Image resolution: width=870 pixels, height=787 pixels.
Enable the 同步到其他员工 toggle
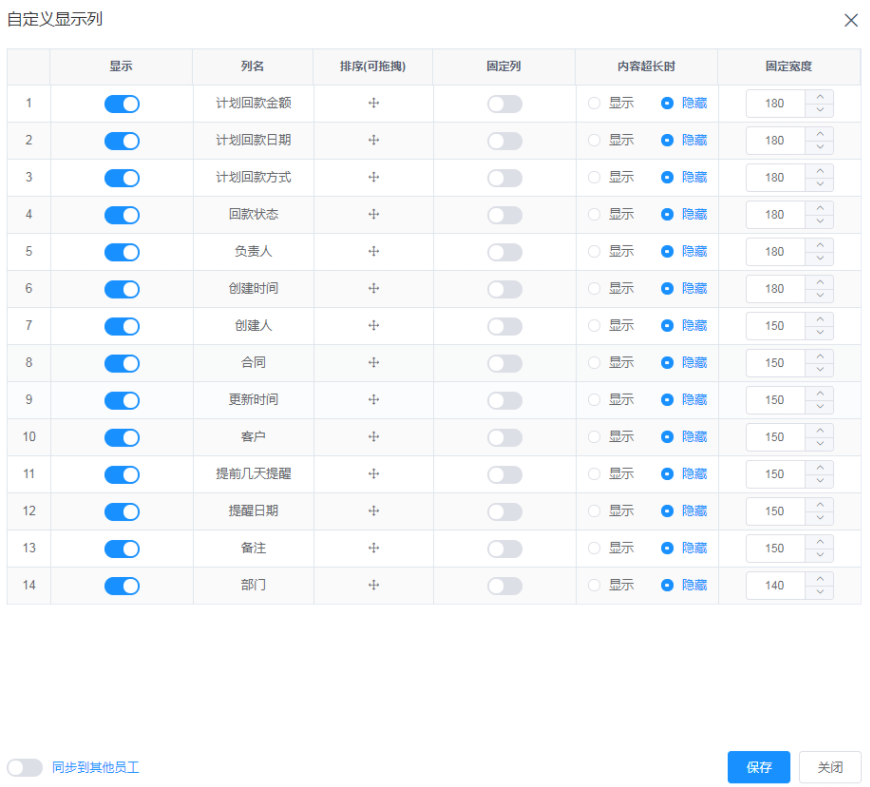(x=24, y=767)
